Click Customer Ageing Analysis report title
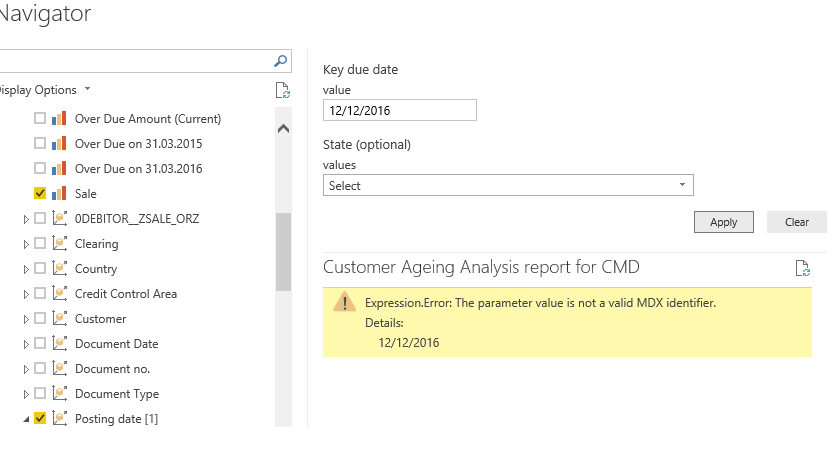 point(481,267)
